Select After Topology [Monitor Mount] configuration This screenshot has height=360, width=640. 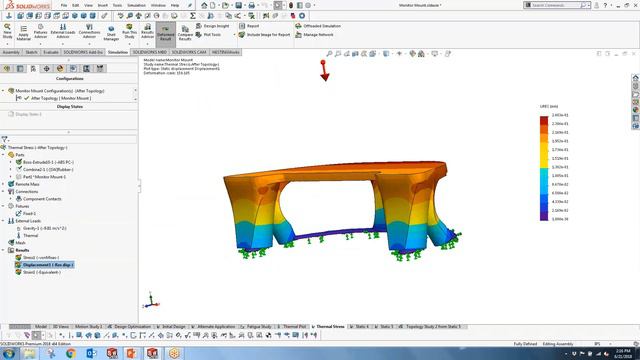[x=61, y=98]
